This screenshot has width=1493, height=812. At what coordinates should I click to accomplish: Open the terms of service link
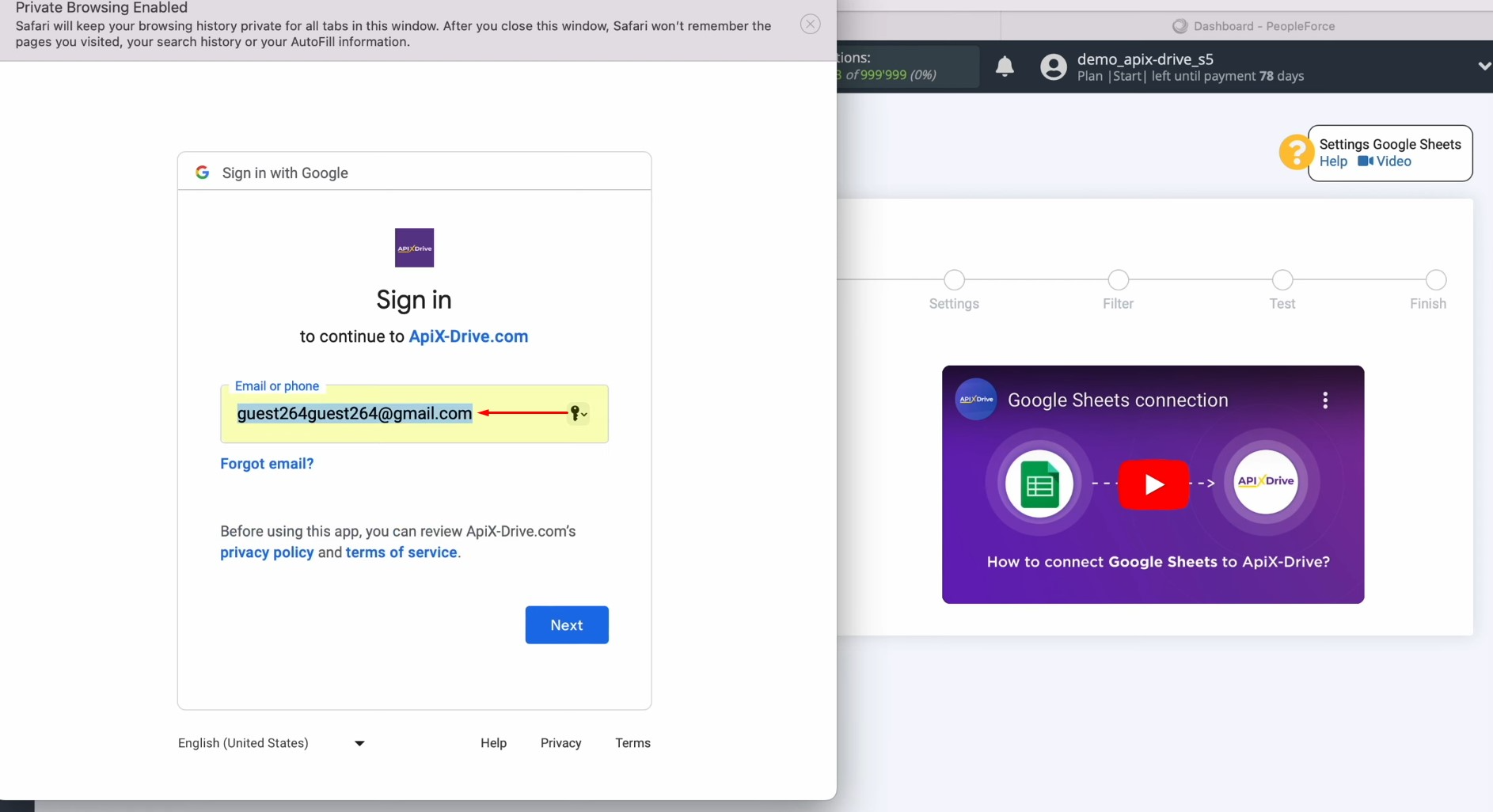[401, 552]
